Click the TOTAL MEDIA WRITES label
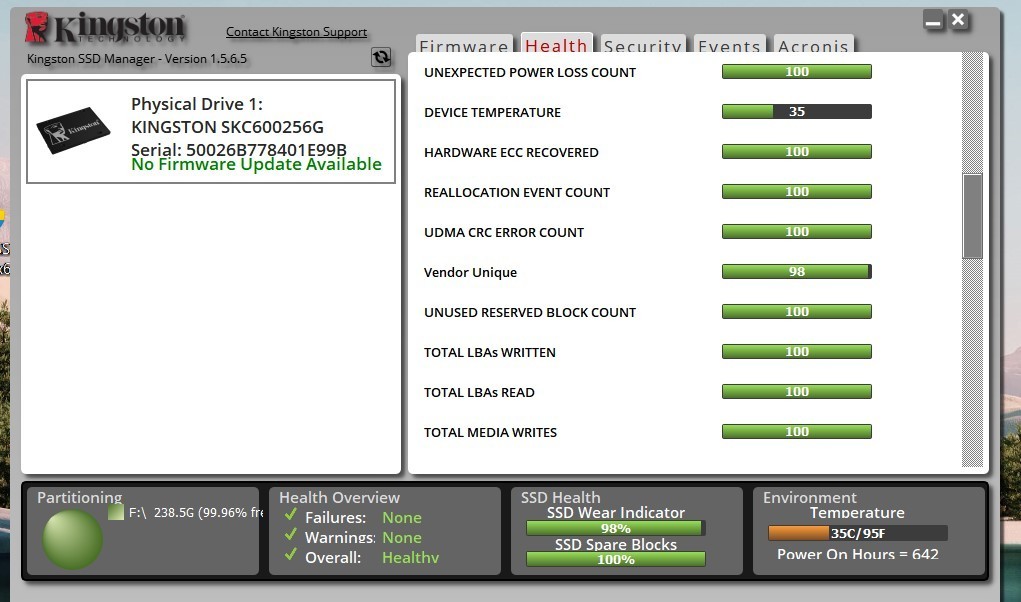The height and width of the screenshot is (602, 1021). pos(490,433)
